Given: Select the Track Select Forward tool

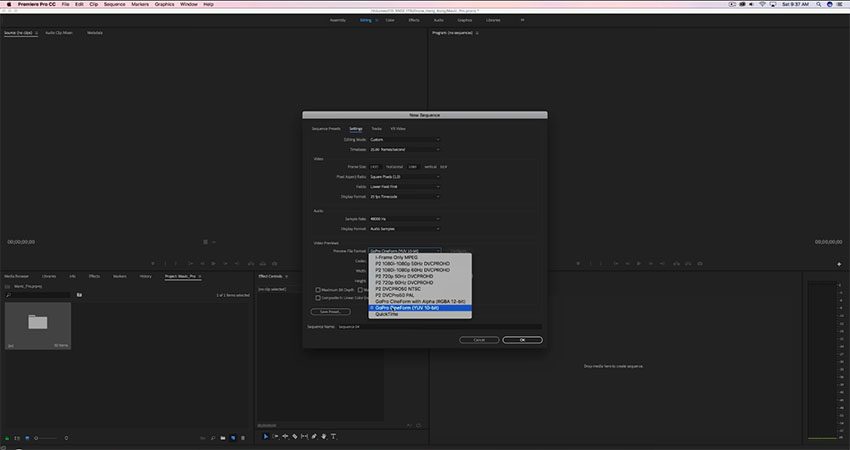Looking at the screenshot, I should tap(275, 436).
